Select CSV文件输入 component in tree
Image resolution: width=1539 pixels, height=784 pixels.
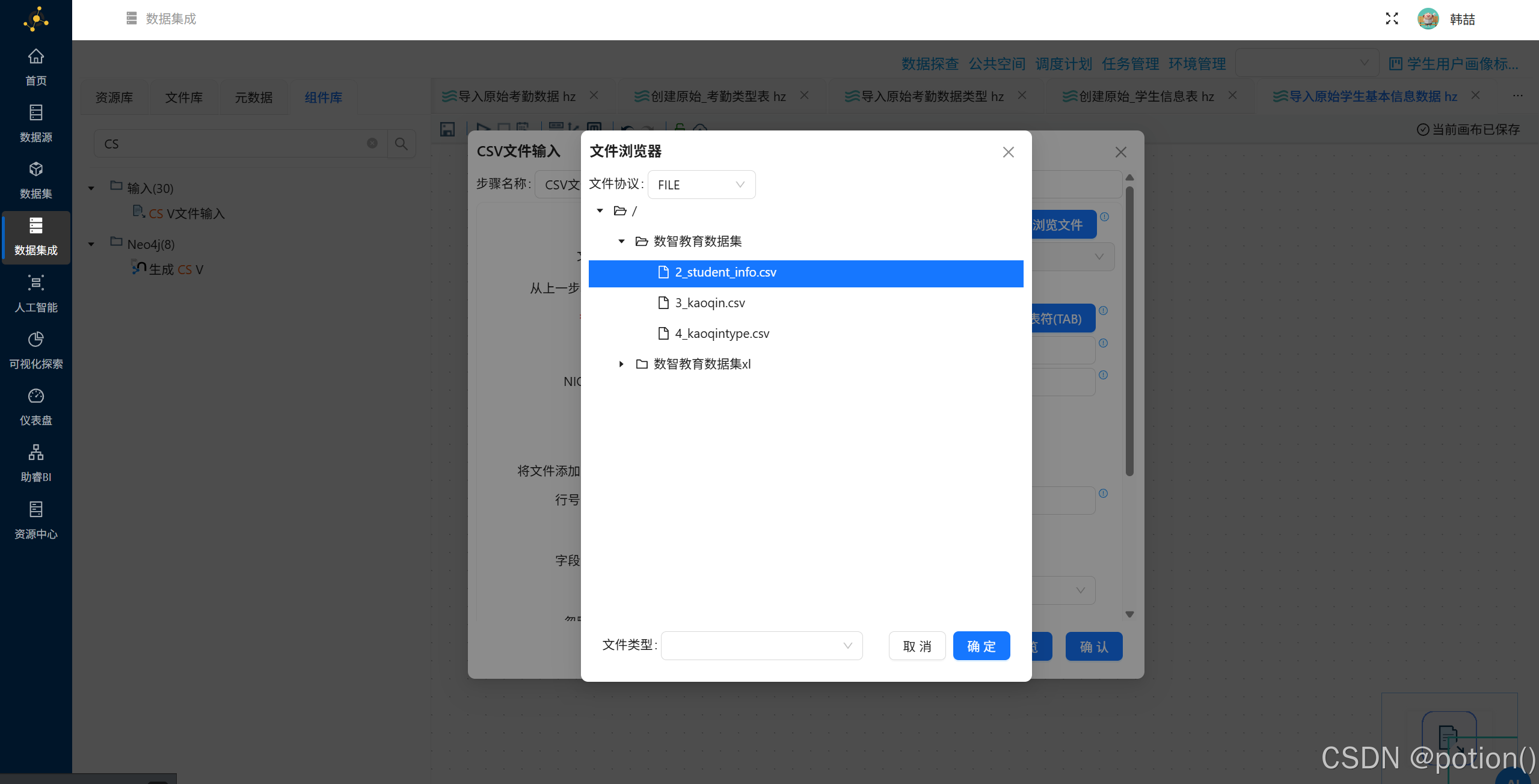(179, 213)
